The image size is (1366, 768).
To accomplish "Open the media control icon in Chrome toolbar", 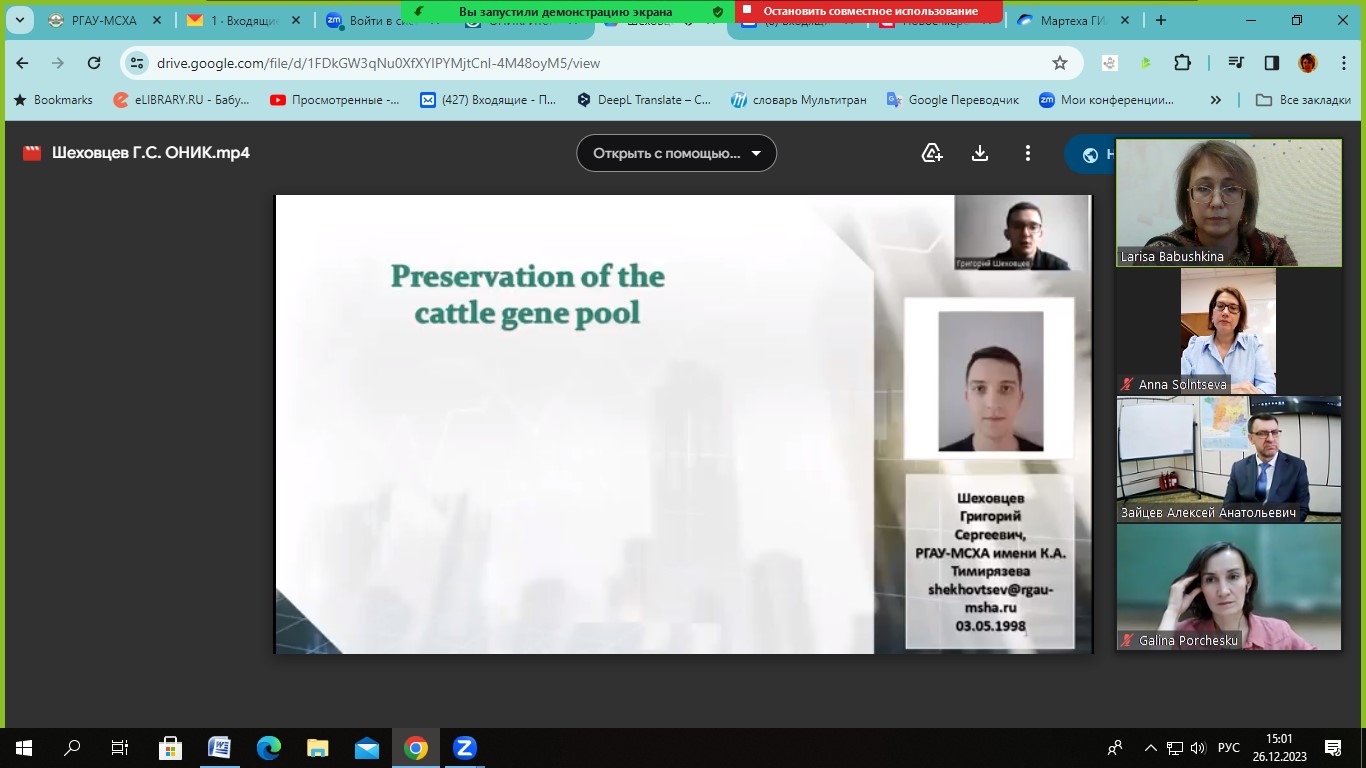I will 1237,63.
